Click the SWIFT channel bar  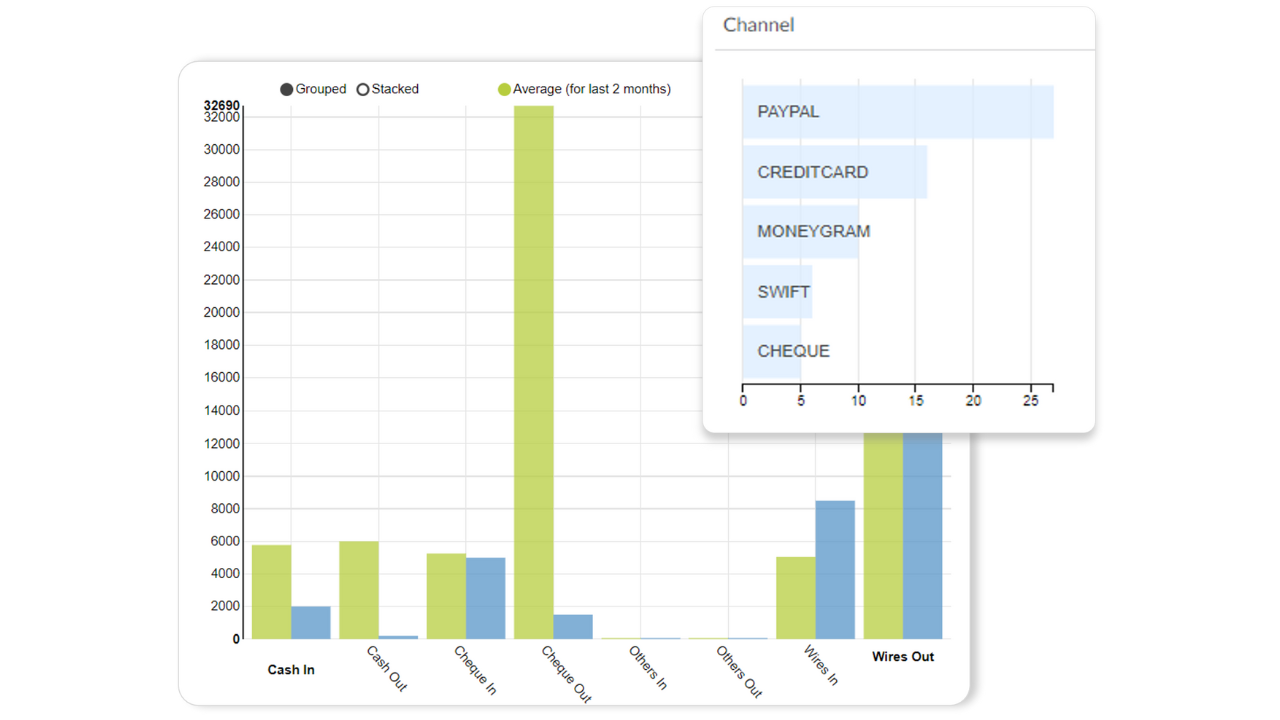click(777, 292)
